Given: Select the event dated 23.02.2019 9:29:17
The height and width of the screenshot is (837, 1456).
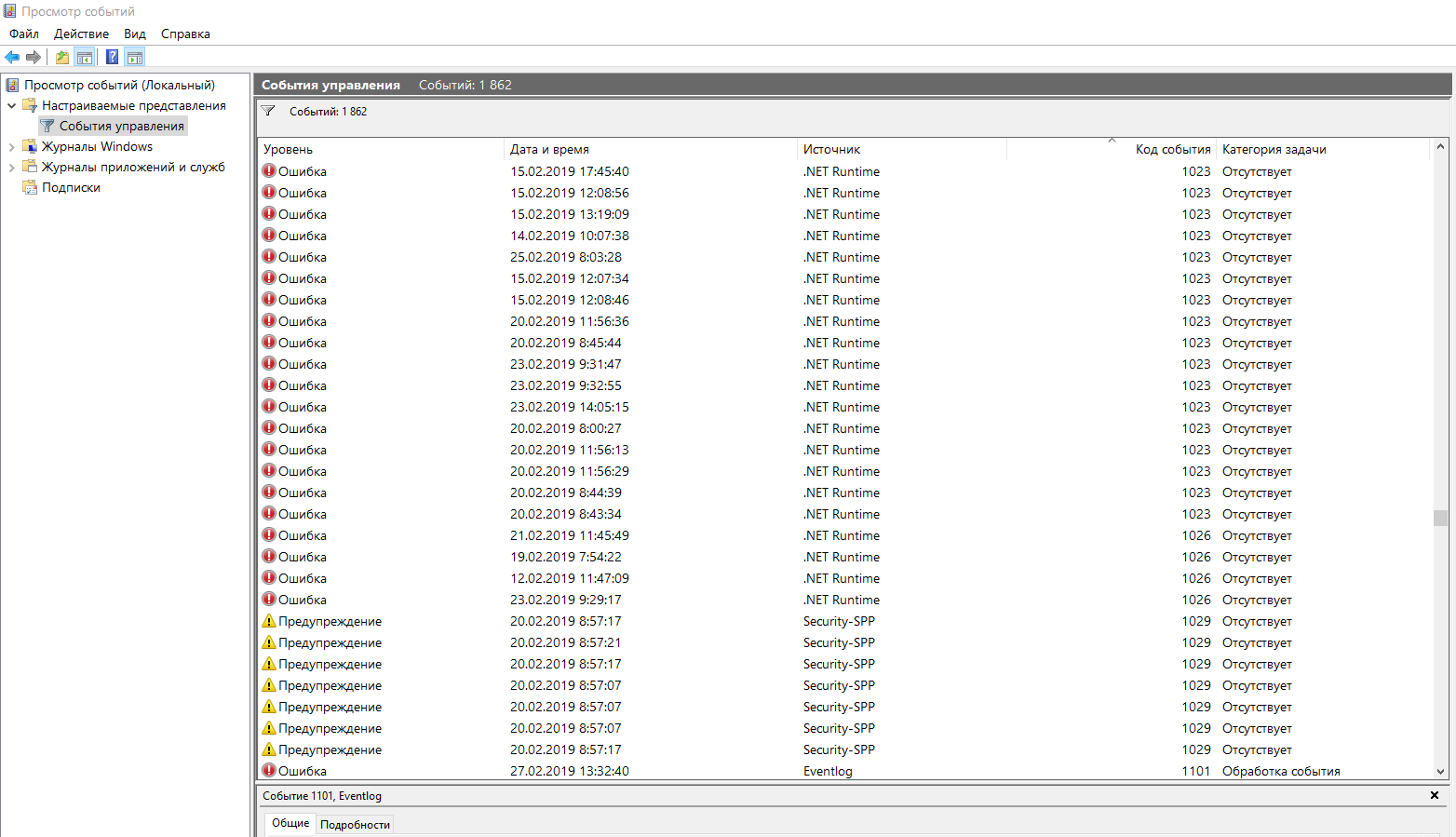Looking at the screenshot, I should [x=843, y=600].
